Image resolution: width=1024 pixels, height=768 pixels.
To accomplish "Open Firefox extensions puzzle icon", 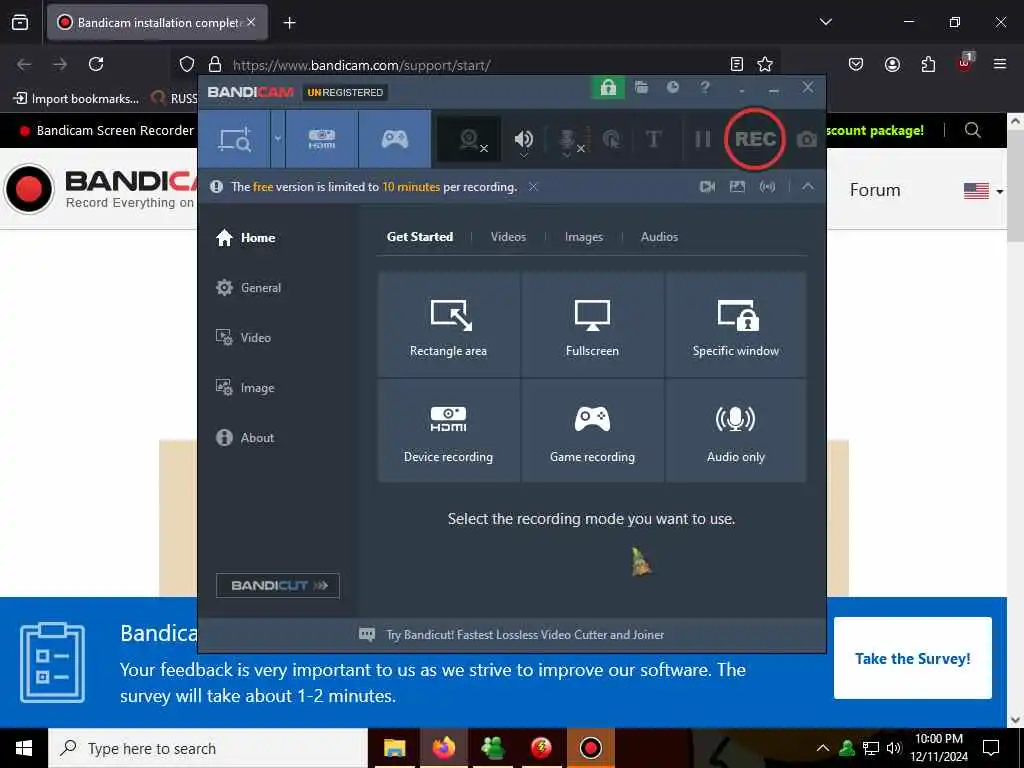I will pos(928,64).
